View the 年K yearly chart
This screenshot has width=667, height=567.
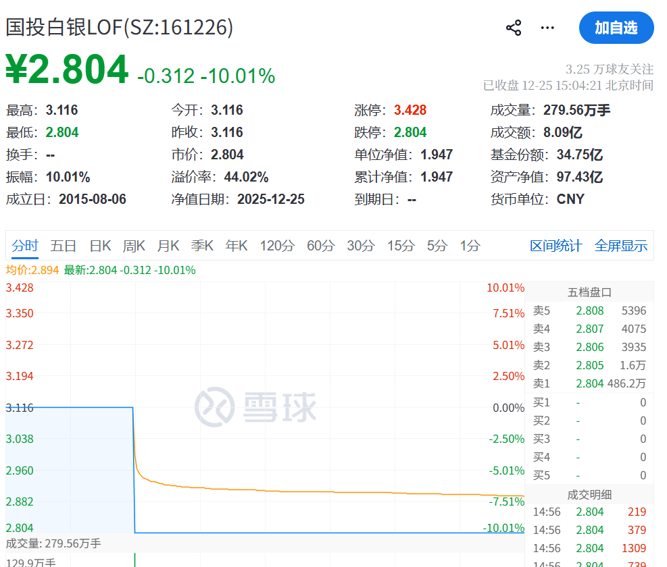coord(236,245)
